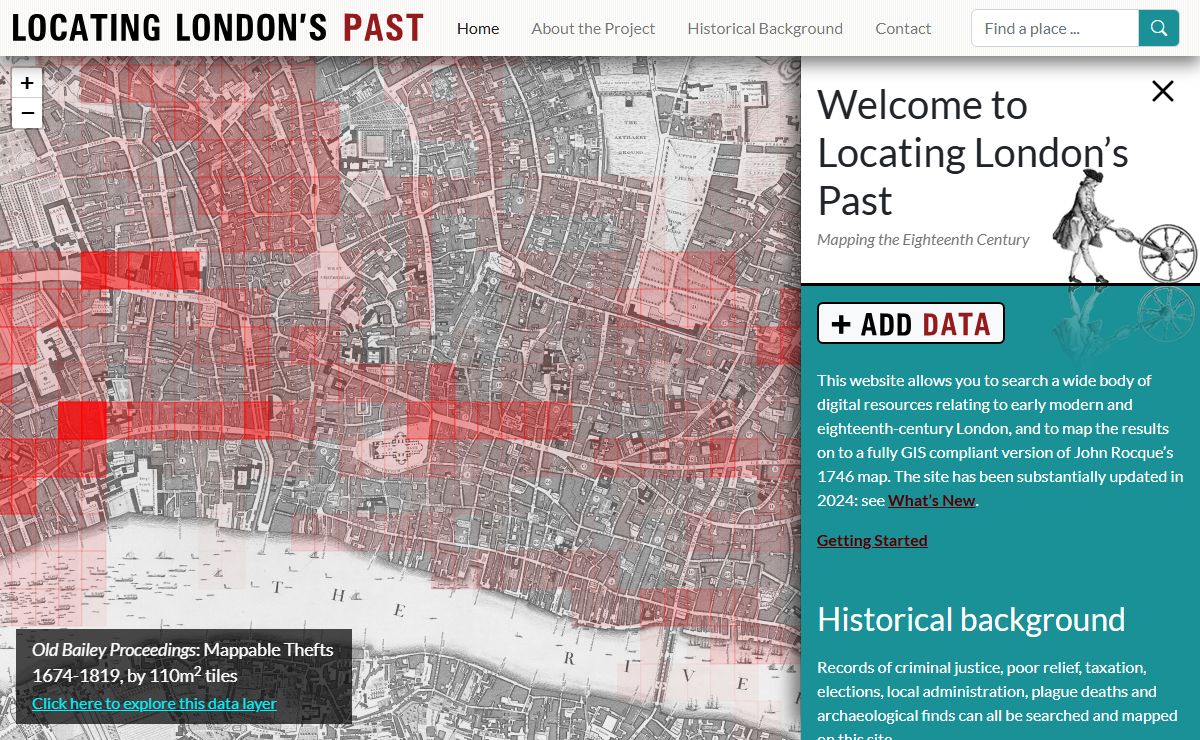Click the Add Data button
The height and width of the screenshot is (740, 1200).
[911, 324]
